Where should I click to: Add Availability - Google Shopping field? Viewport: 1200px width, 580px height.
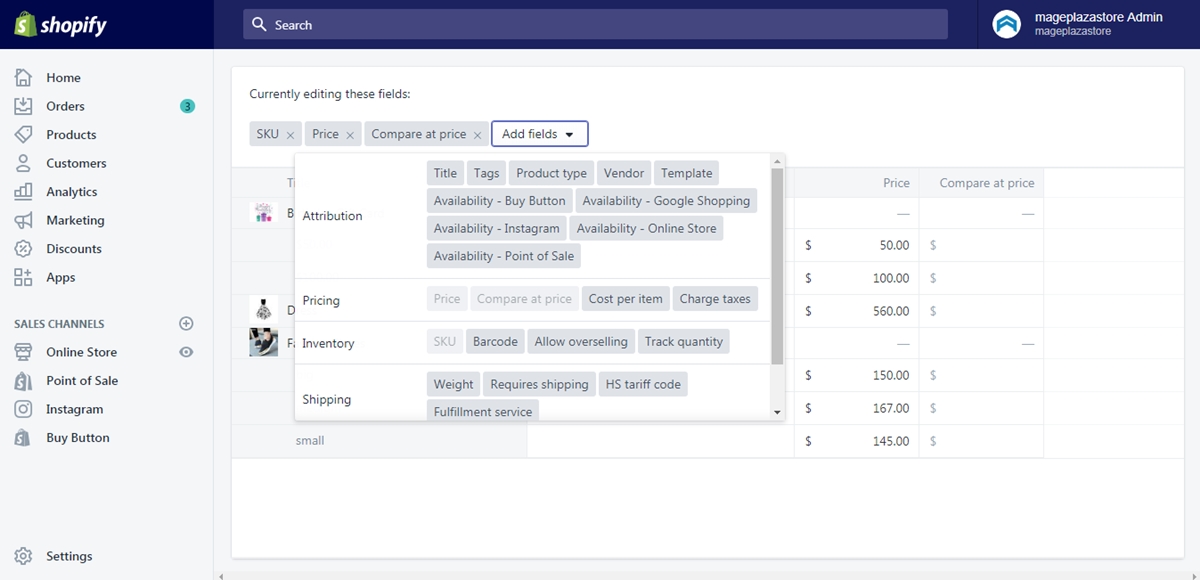point(666,201)
